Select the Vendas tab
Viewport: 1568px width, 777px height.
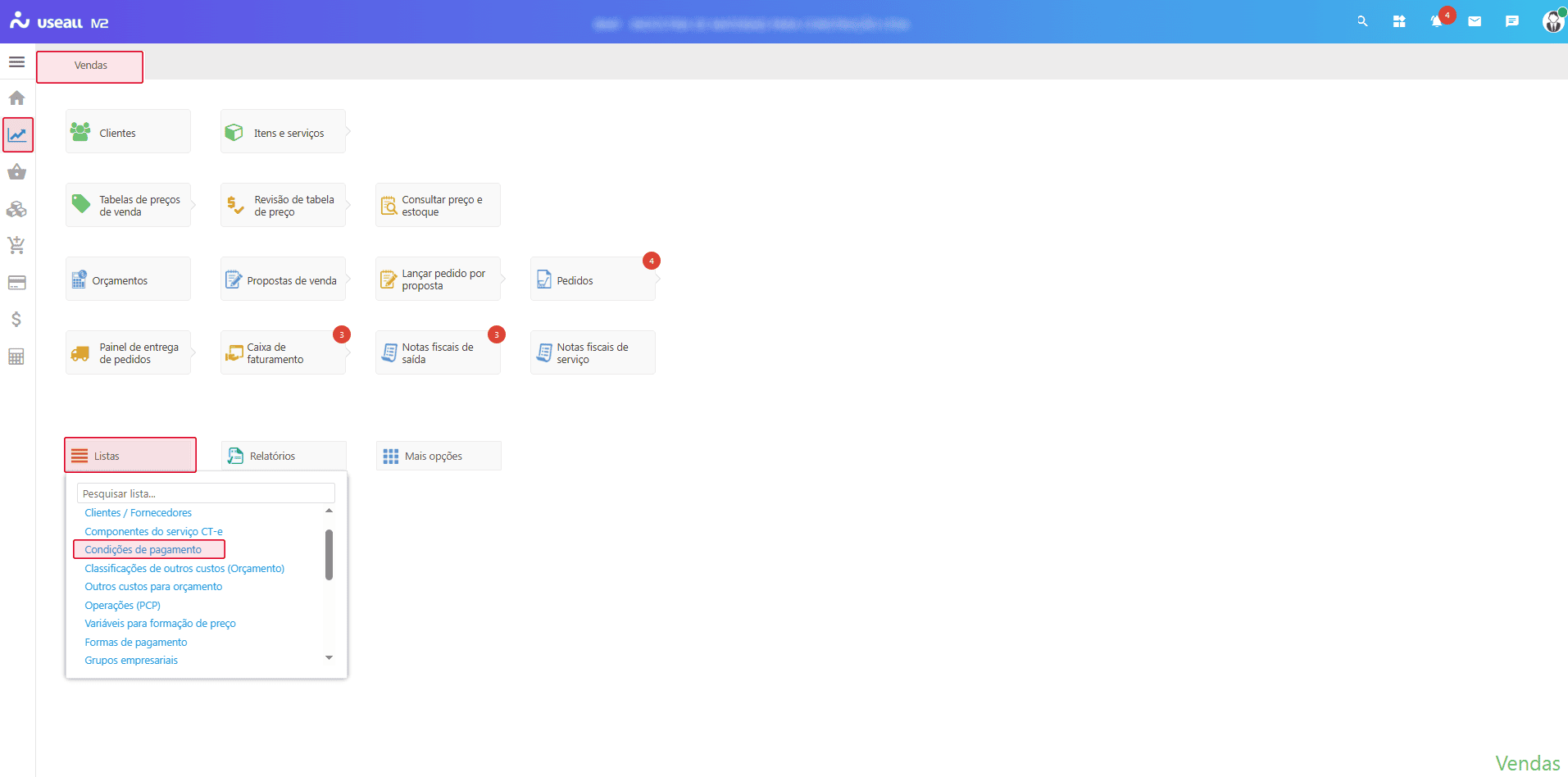[90, 66]
